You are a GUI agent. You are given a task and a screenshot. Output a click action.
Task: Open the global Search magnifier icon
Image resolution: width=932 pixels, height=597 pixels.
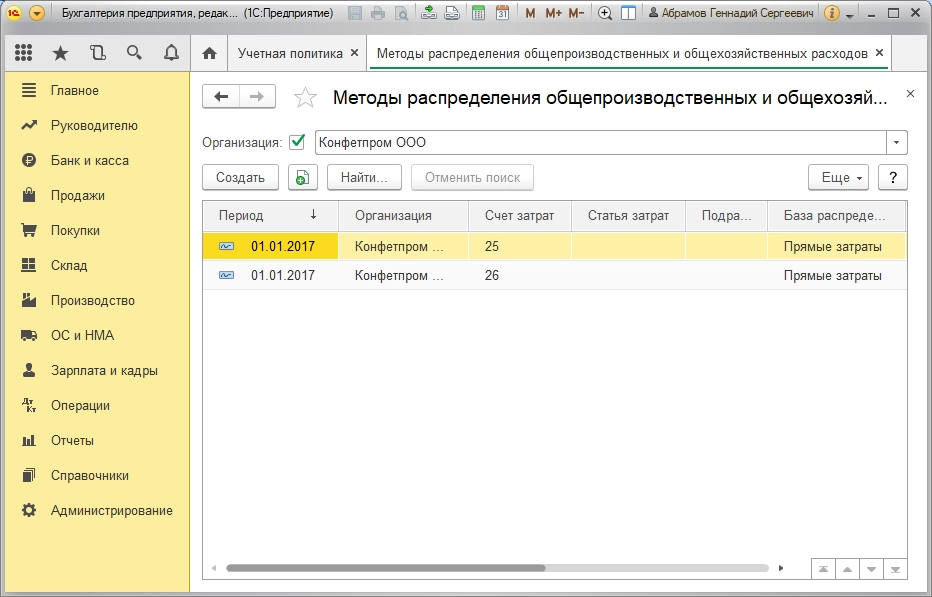tap(134, 53)
